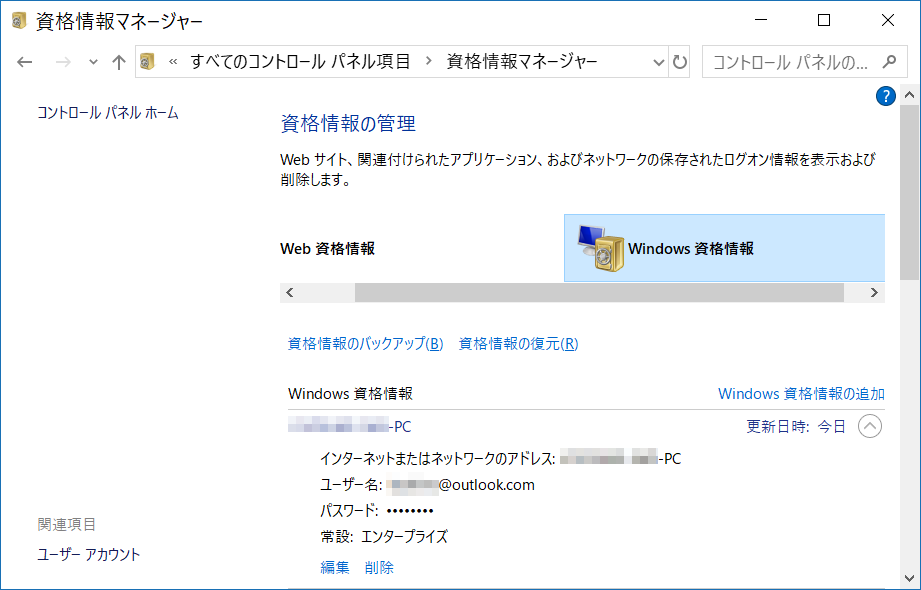This screenshot has width=921, height=590.
Task: Click the -PC credential entry name
Action: tap(349, 426)
